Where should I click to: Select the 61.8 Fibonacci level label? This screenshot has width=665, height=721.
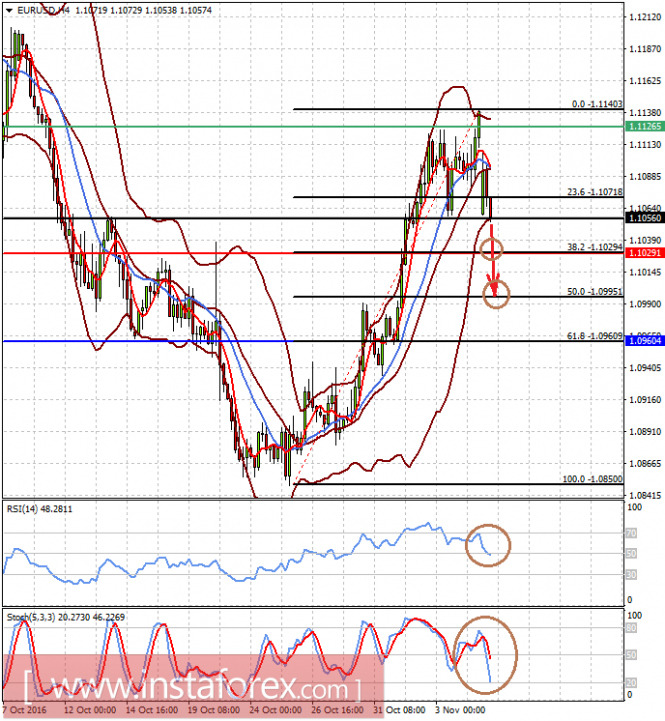[595, 336]
